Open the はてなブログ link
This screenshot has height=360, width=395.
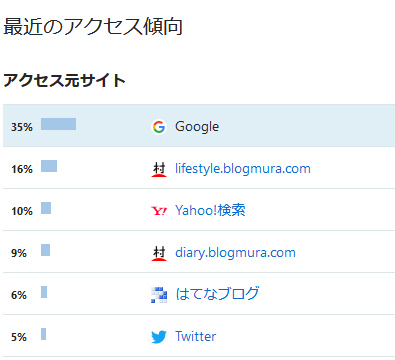pyautogui.click(x=217, y=294)
